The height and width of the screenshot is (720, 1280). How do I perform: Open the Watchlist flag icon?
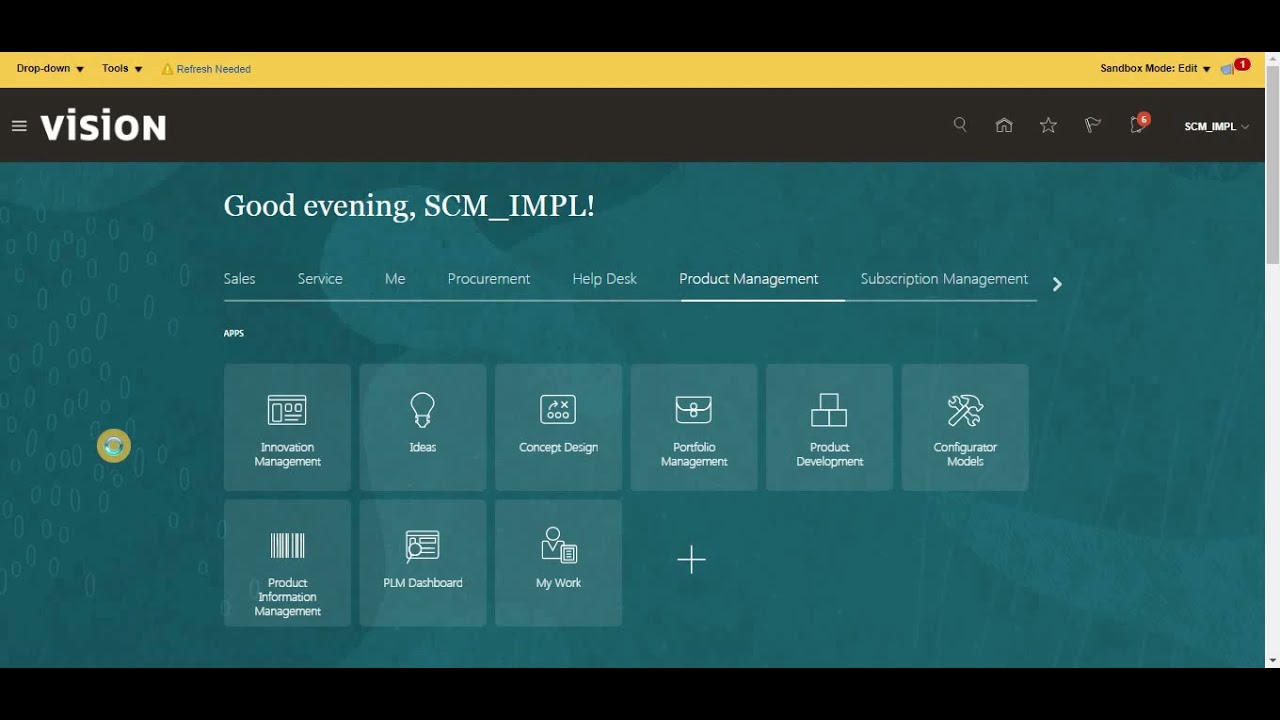[1093, 125]
